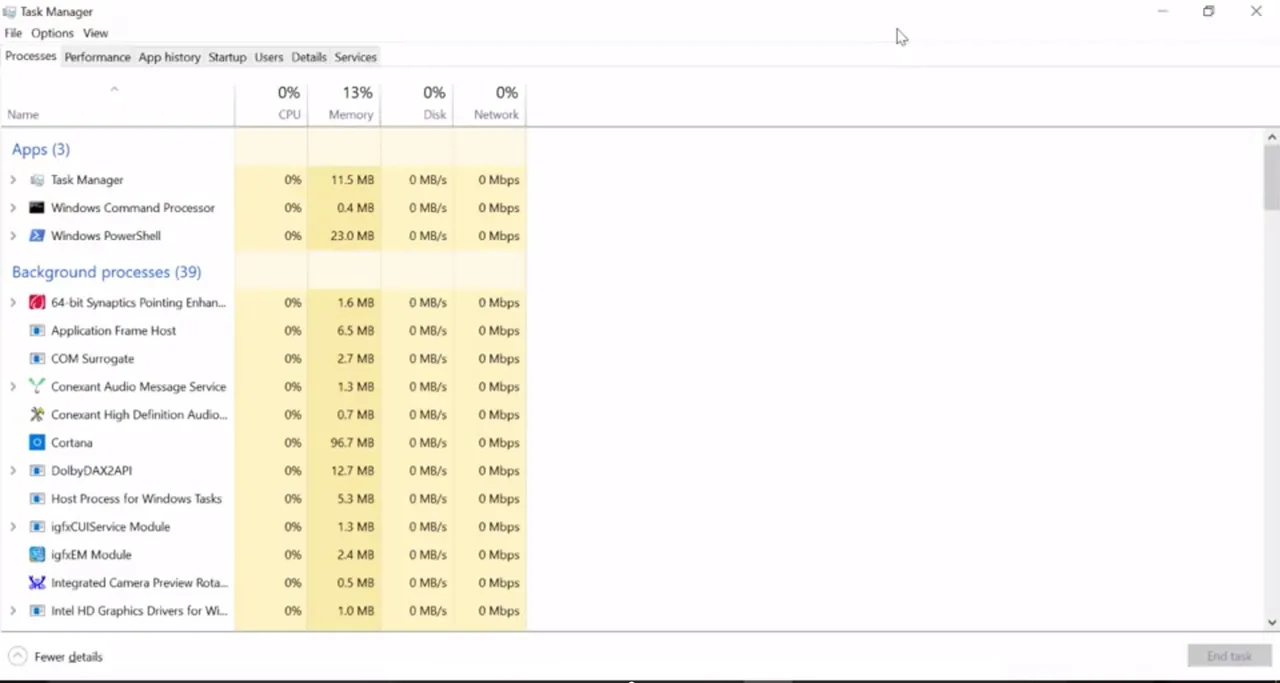Click the End task button

click(x=1229, y=656)
